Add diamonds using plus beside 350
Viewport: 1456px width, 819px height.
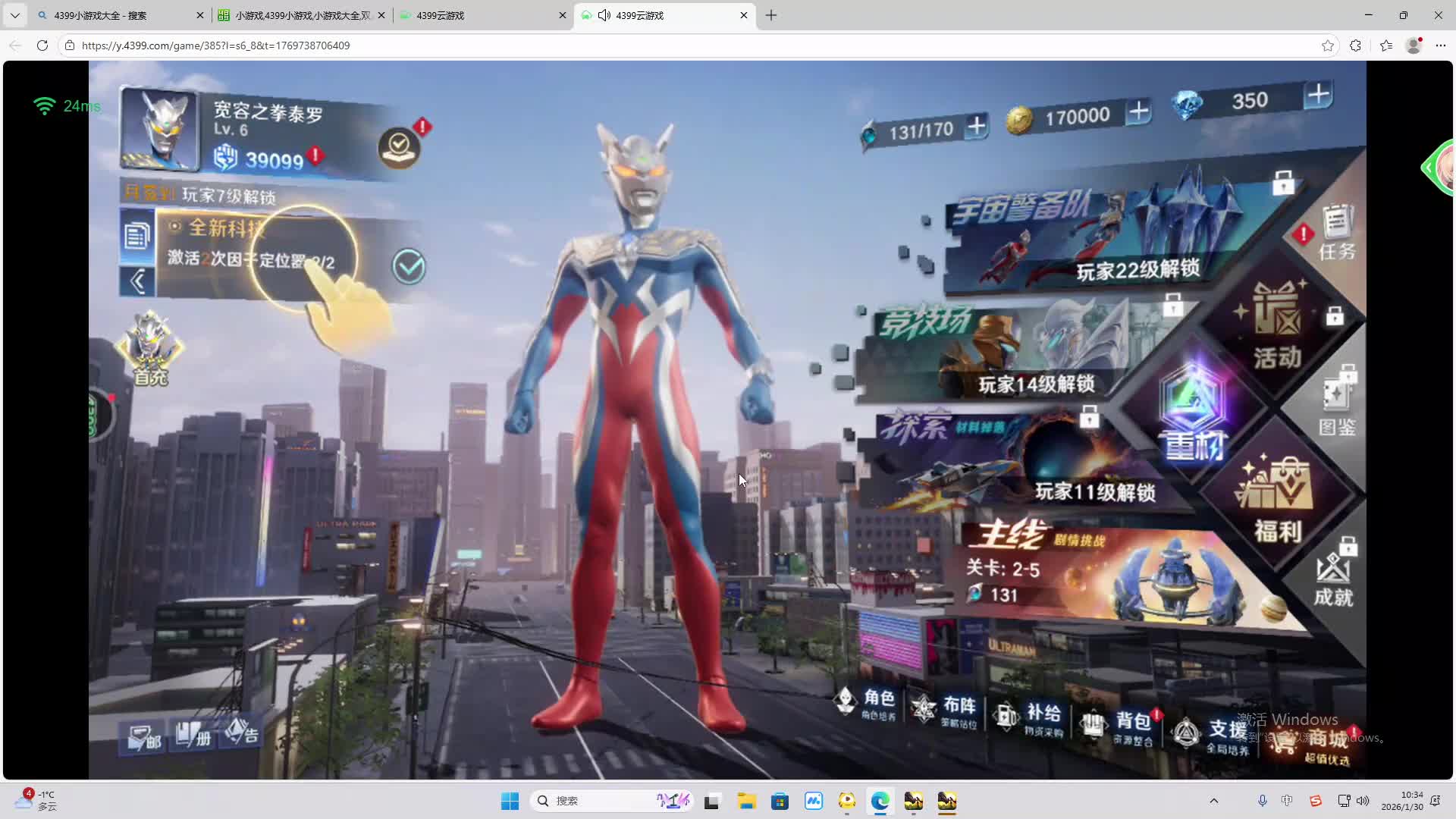tap(1319, 96)
